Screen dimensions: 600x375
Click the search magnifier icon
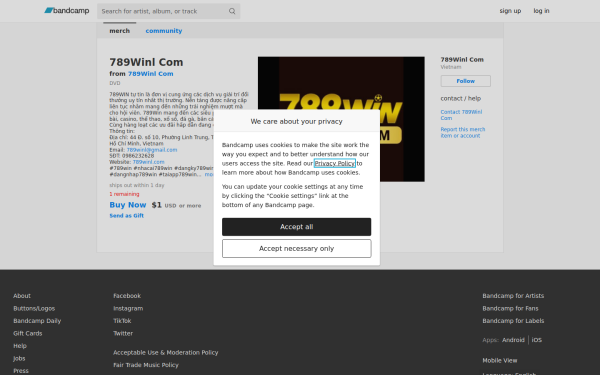[232, 11]
